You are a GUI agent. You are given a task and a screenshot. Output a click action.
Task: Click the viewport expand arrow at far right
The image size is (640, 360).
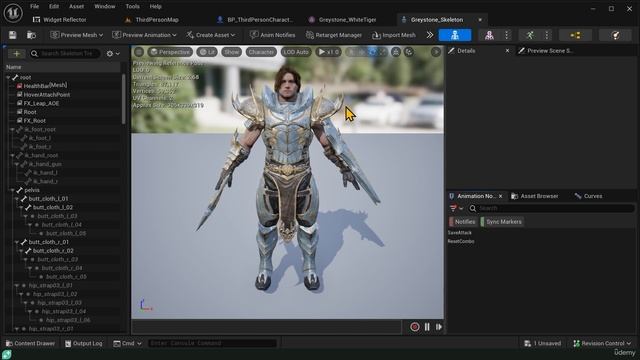tap(436, 52)
